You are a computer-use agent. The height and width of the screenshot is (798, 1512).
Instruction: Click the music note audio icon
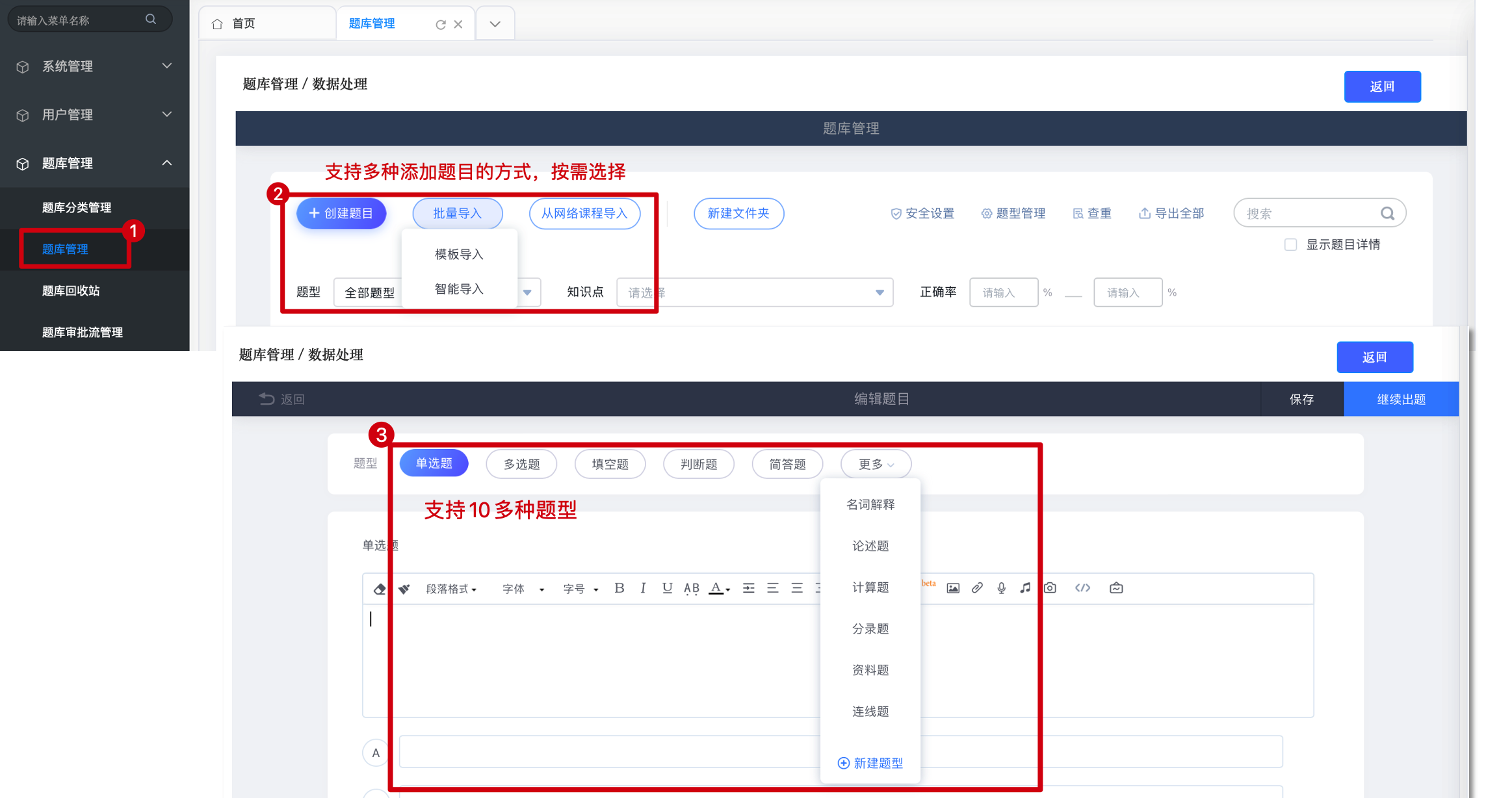(1025, 588)
